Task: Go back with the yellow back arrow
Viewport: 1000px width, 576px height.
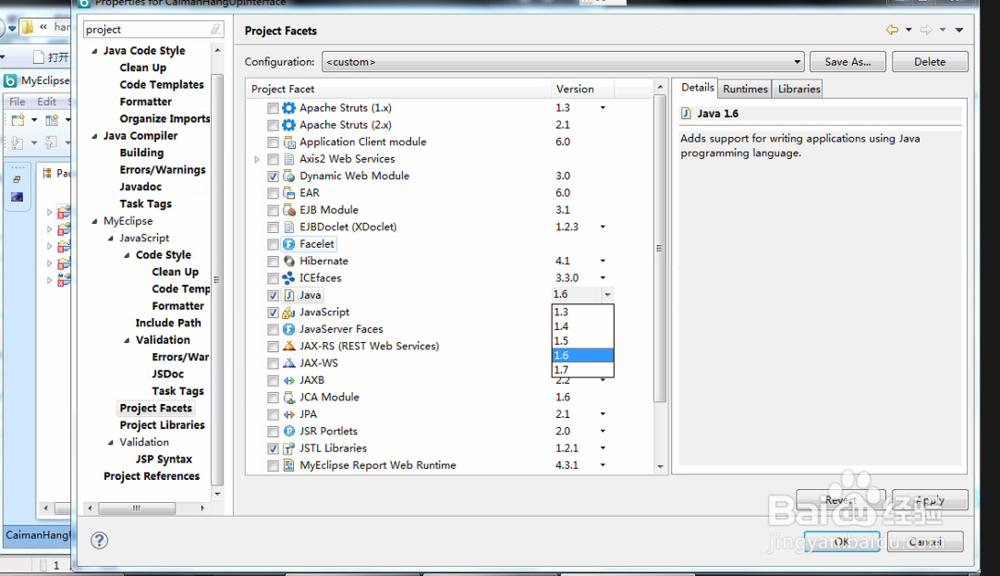Action: 892,29
